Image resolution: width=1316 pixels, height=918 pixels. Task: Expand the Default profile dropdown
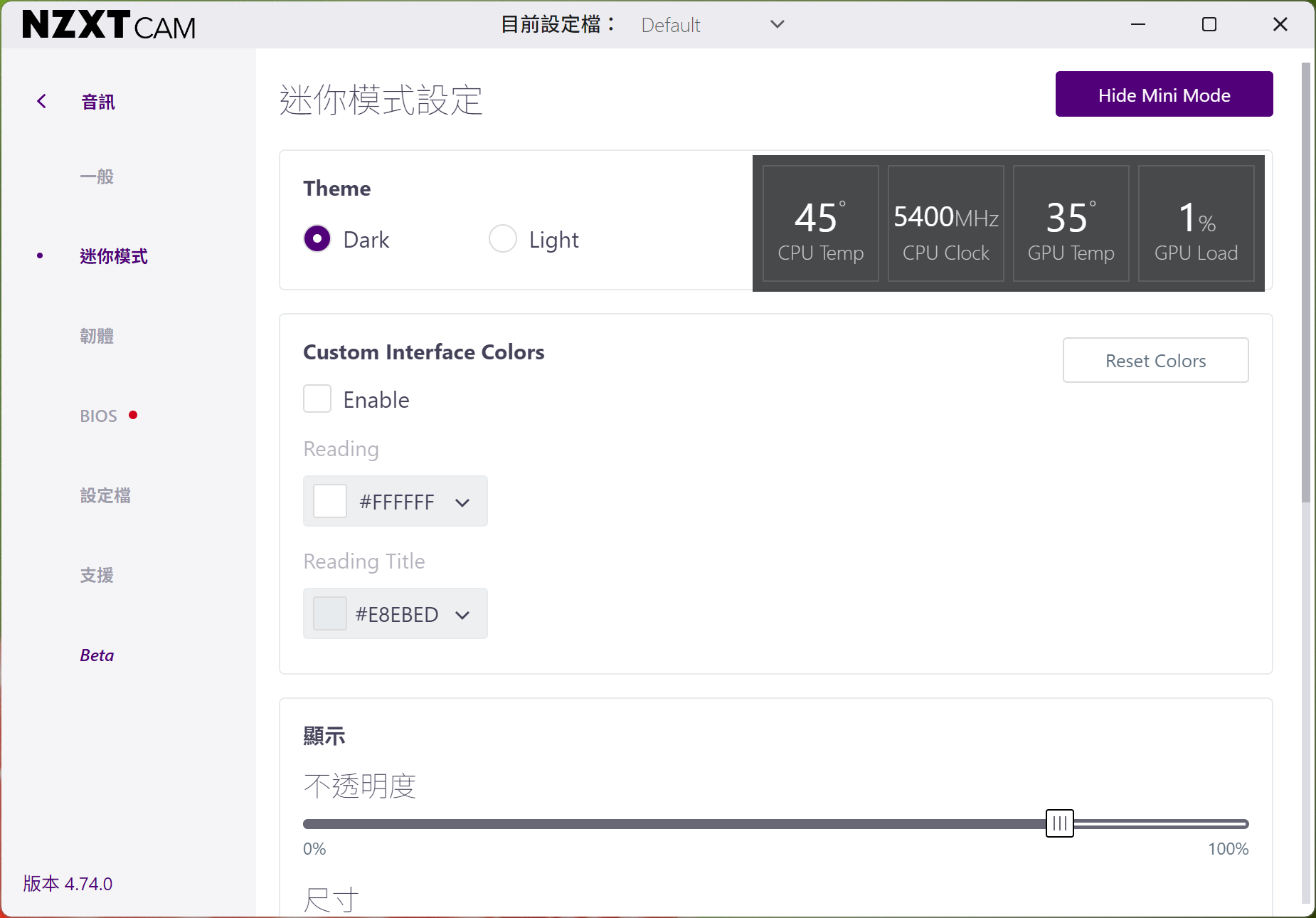tap(713, 25)
